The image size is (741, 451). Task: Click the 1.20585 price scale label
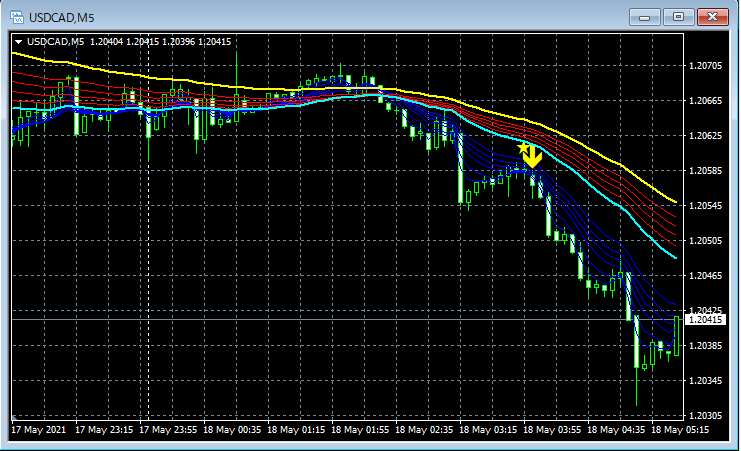706,171
